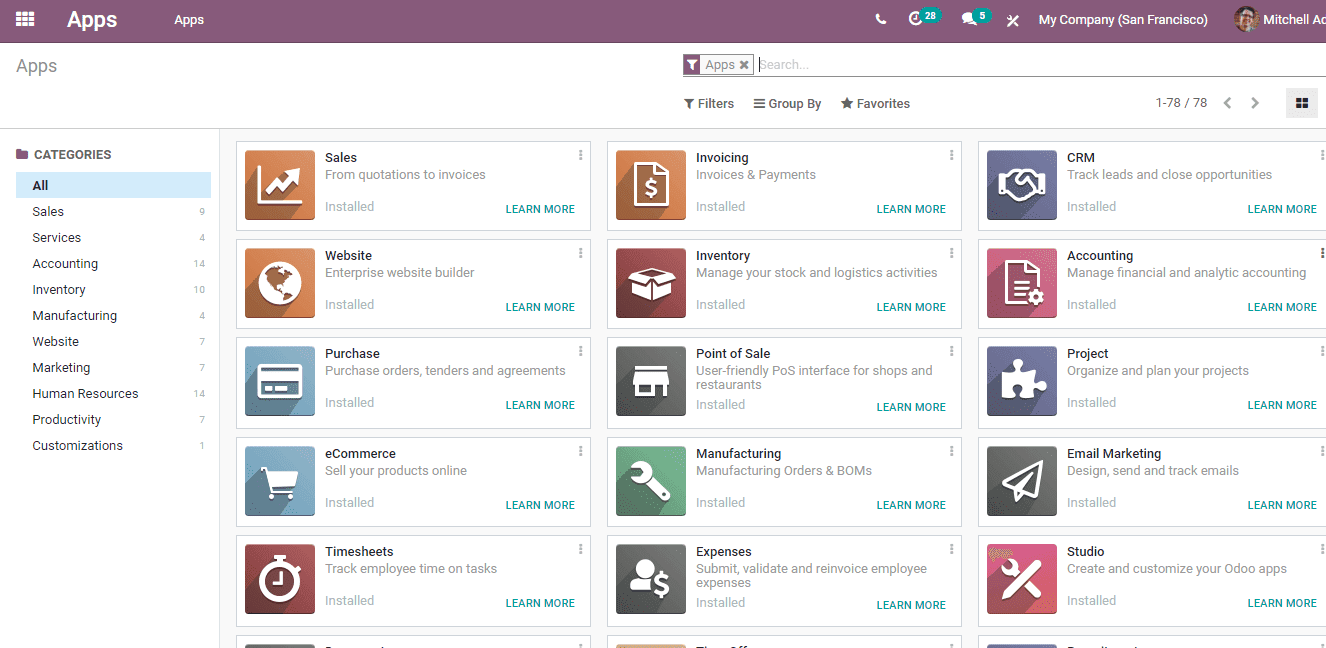Click the CRM handshake icon

tap(1022, 185)
